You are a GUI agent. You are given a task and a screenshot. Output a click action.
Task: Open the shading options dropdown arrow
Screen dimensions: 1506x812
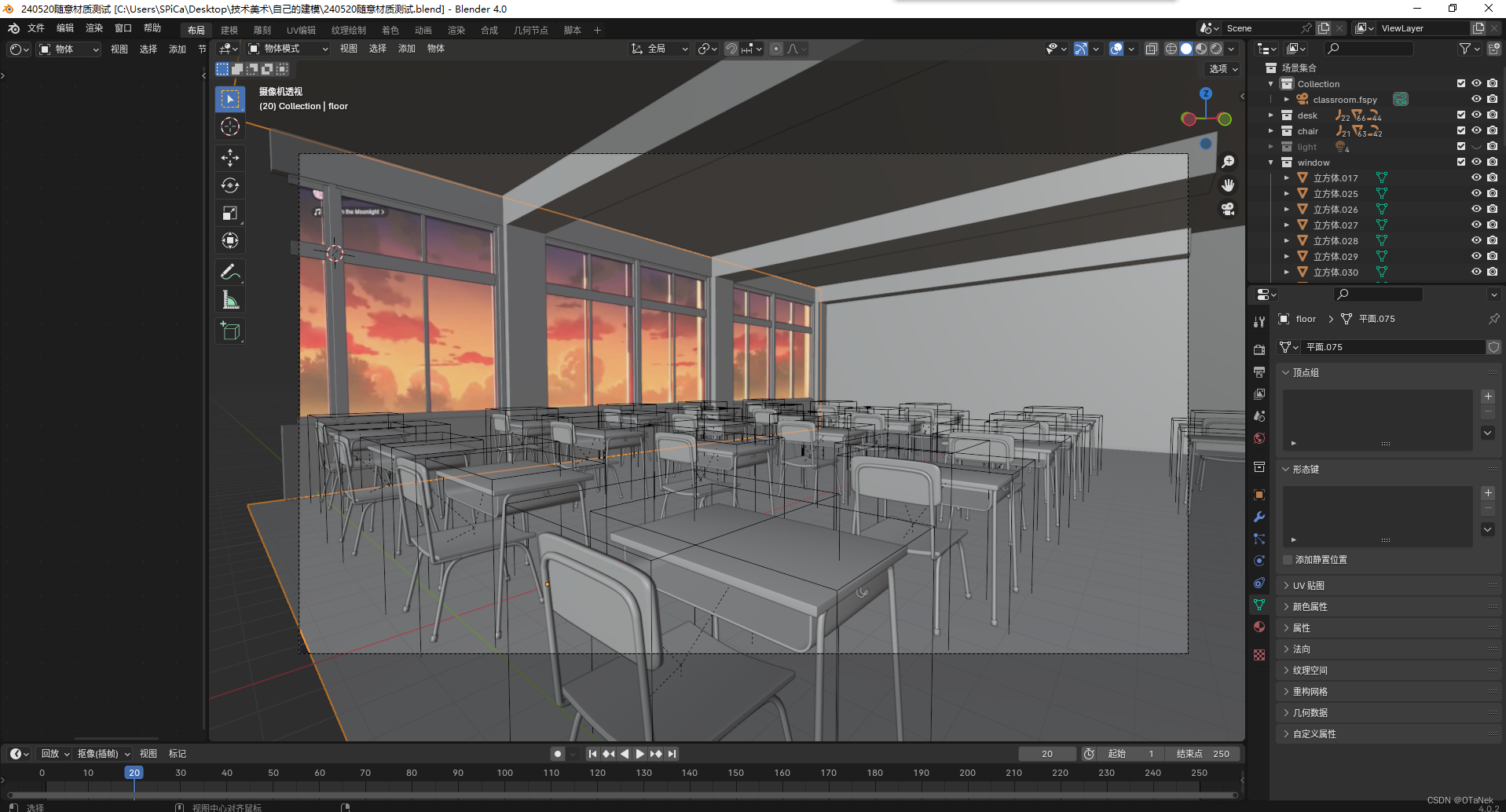click(1231, 49)
